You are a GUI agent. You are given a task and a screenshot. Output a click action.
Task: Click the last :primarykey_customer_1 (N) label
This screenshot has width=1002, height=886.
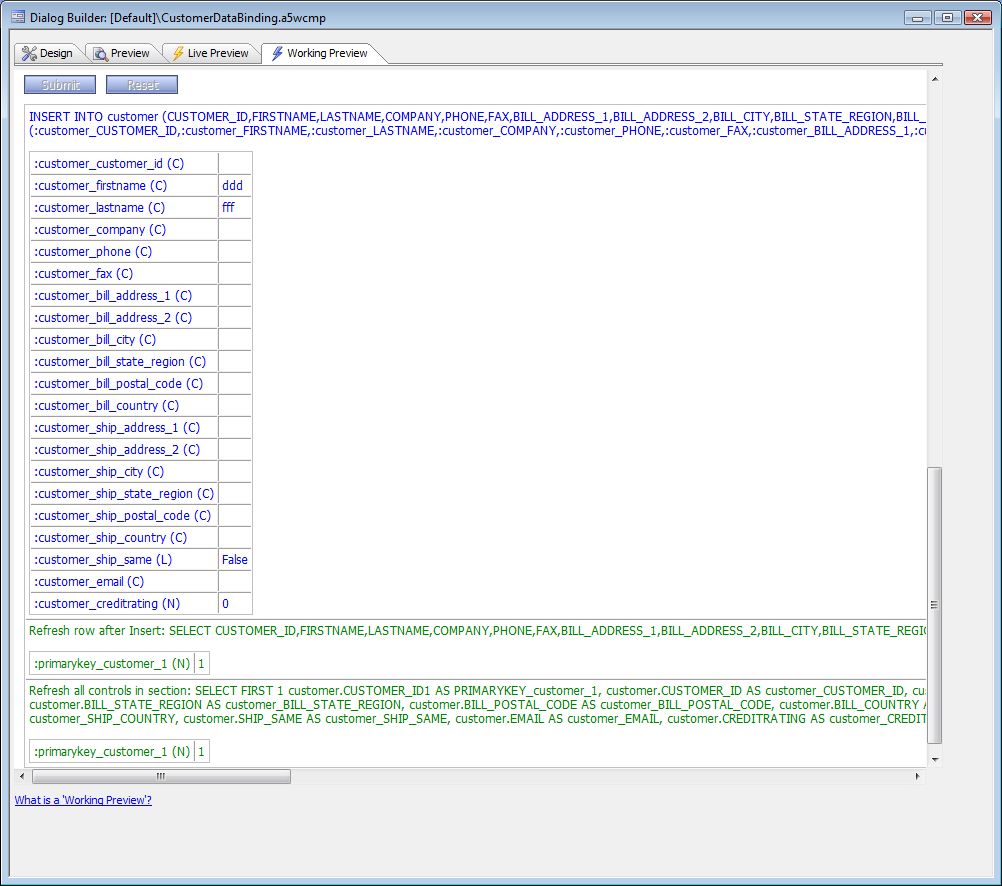click(x=112, y=752)
